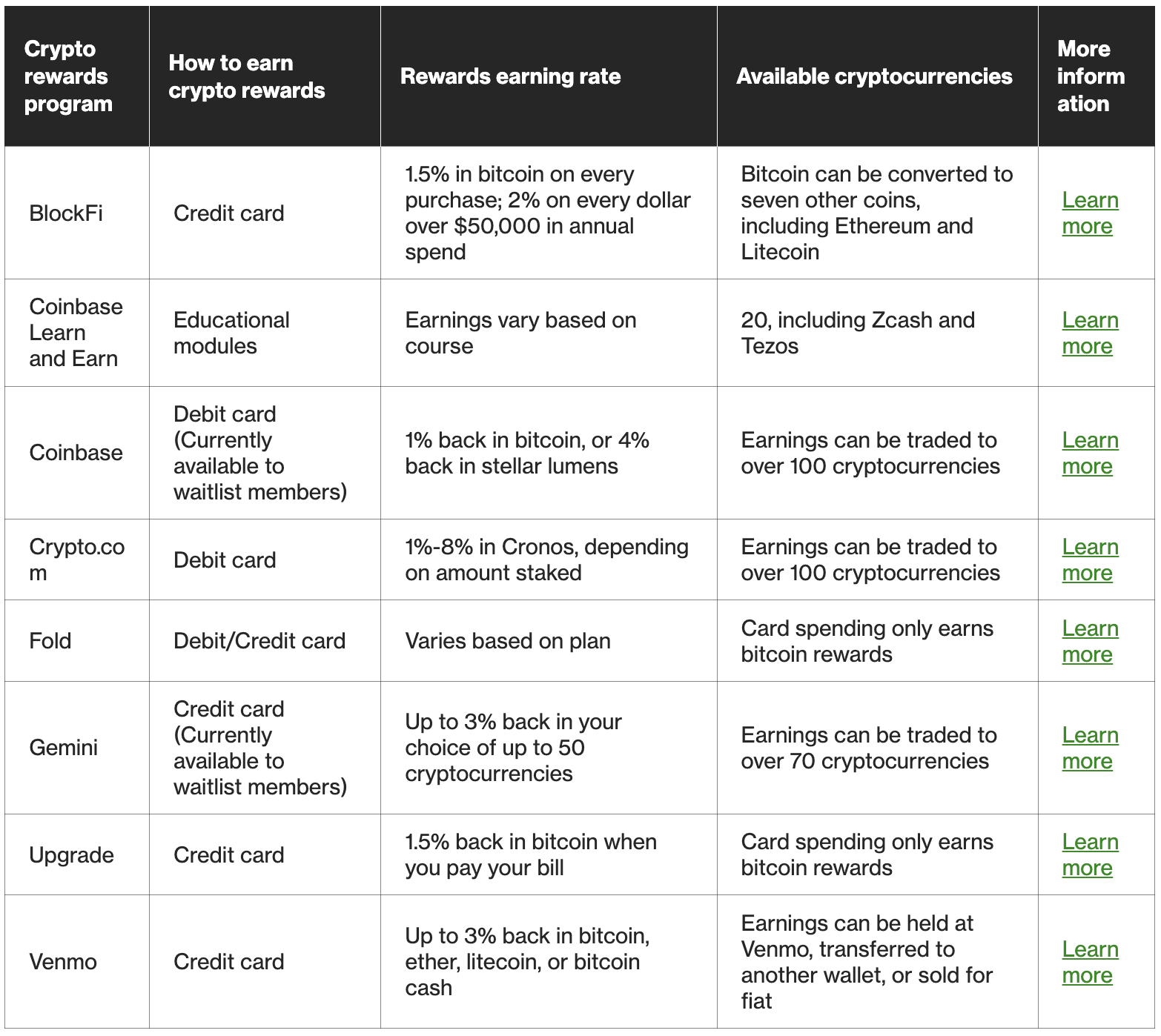Open the Fold Learn more link
Viewport: 1161px width, 1036px height.
(1090, 641)
